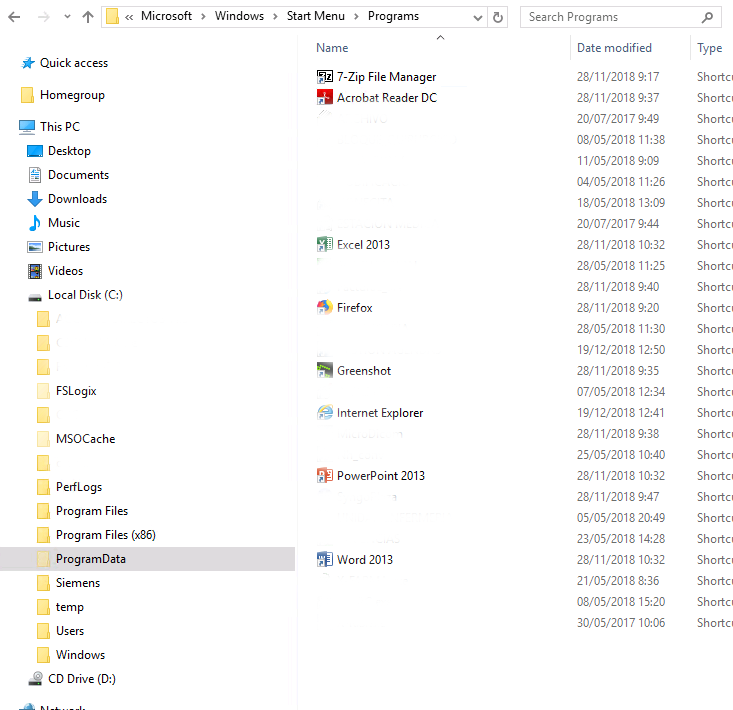Screen dimensions: 733x710
Task: Open the Word 2013 shortcut icon
Action: tap(325, 560)
